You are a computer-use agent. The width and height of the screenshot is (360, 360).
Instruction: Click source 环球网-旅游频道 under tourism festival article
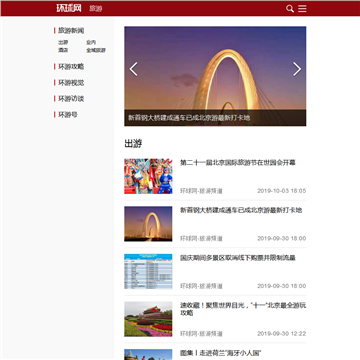click(x=201, y=191)
